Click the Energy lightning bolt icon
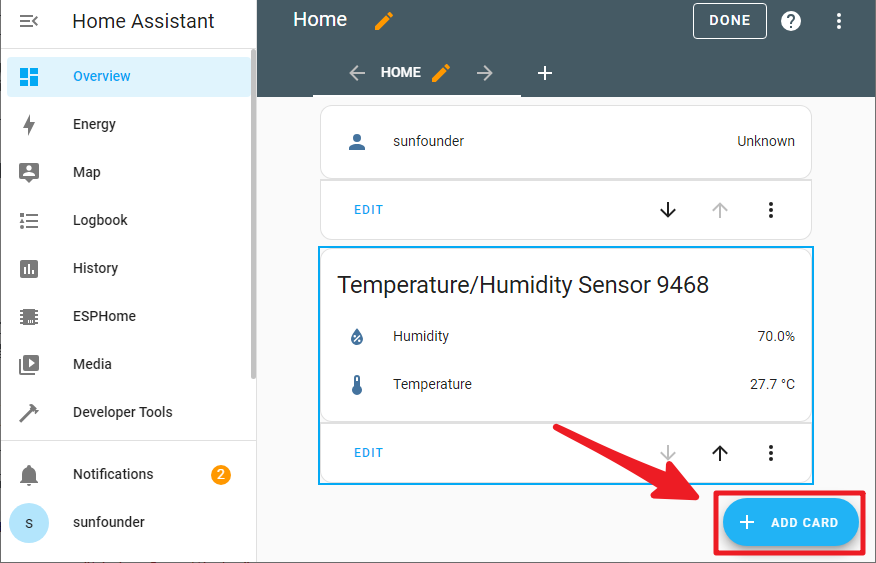Screen dimensions: 876x563 tap(29, 125)
